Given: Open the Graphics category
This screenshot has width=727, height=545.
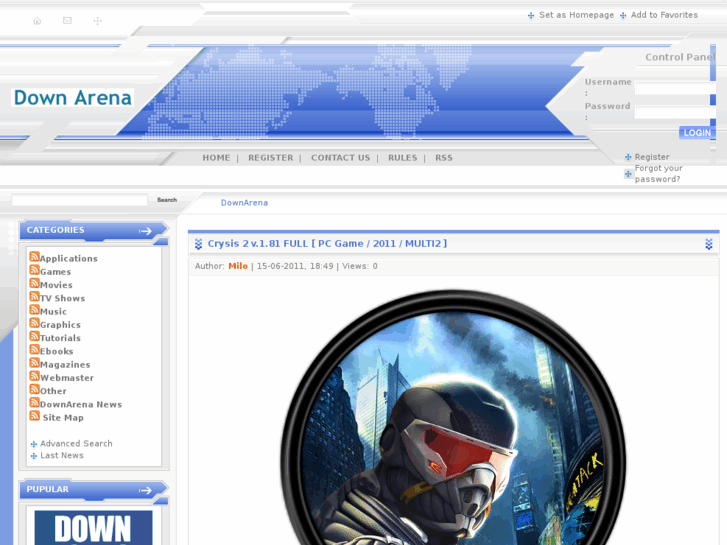Looking at the screenshot, I should 60,325.
